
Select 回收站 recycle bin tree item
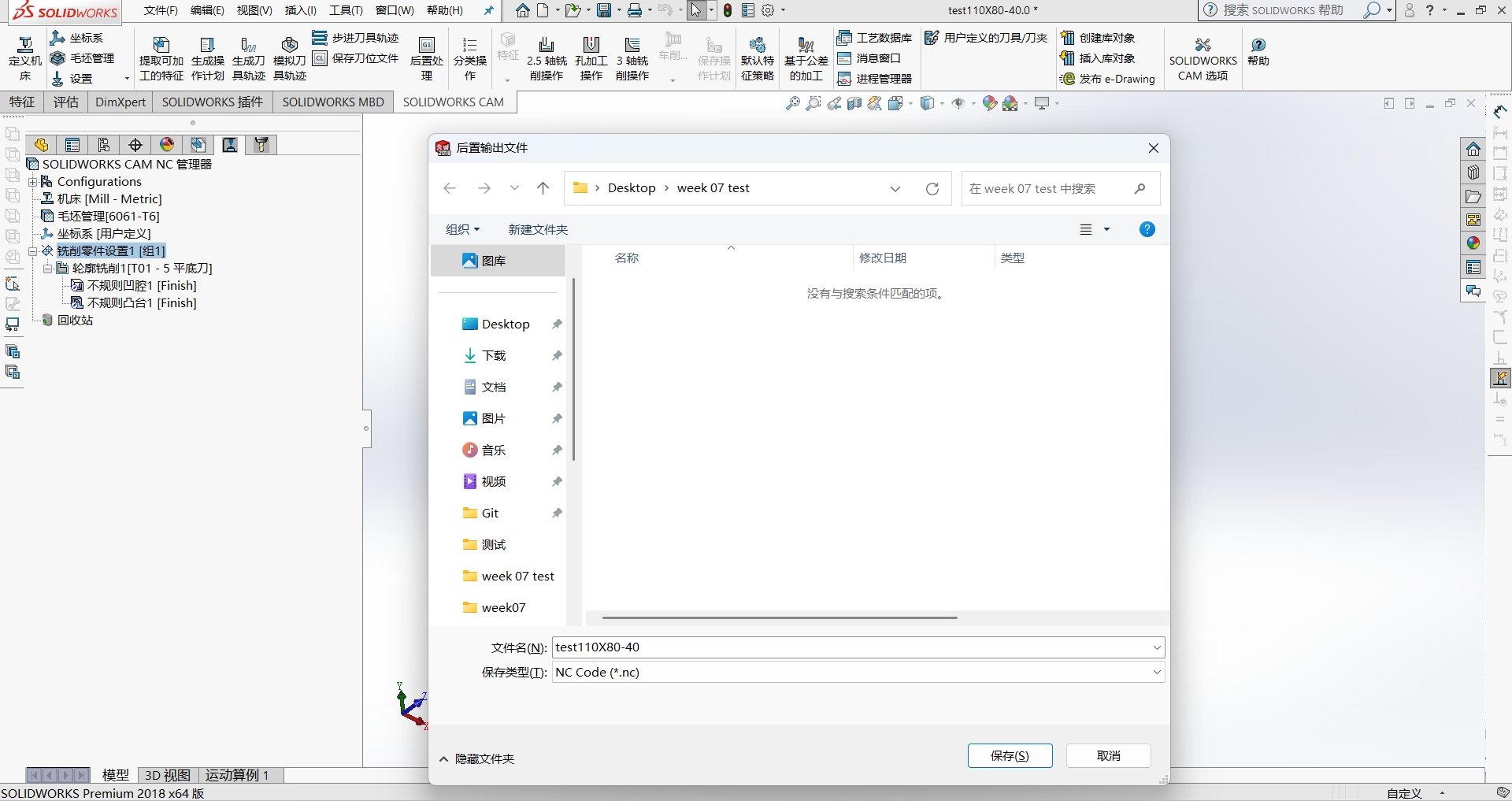(x=75, y=321)
